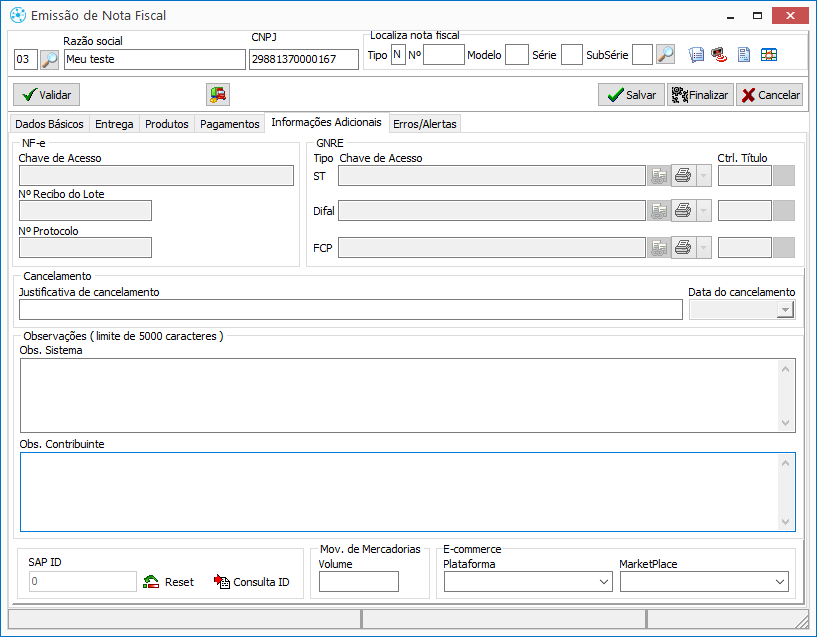Open the Entrega tab
817x637 pixels.
(114, 124)
